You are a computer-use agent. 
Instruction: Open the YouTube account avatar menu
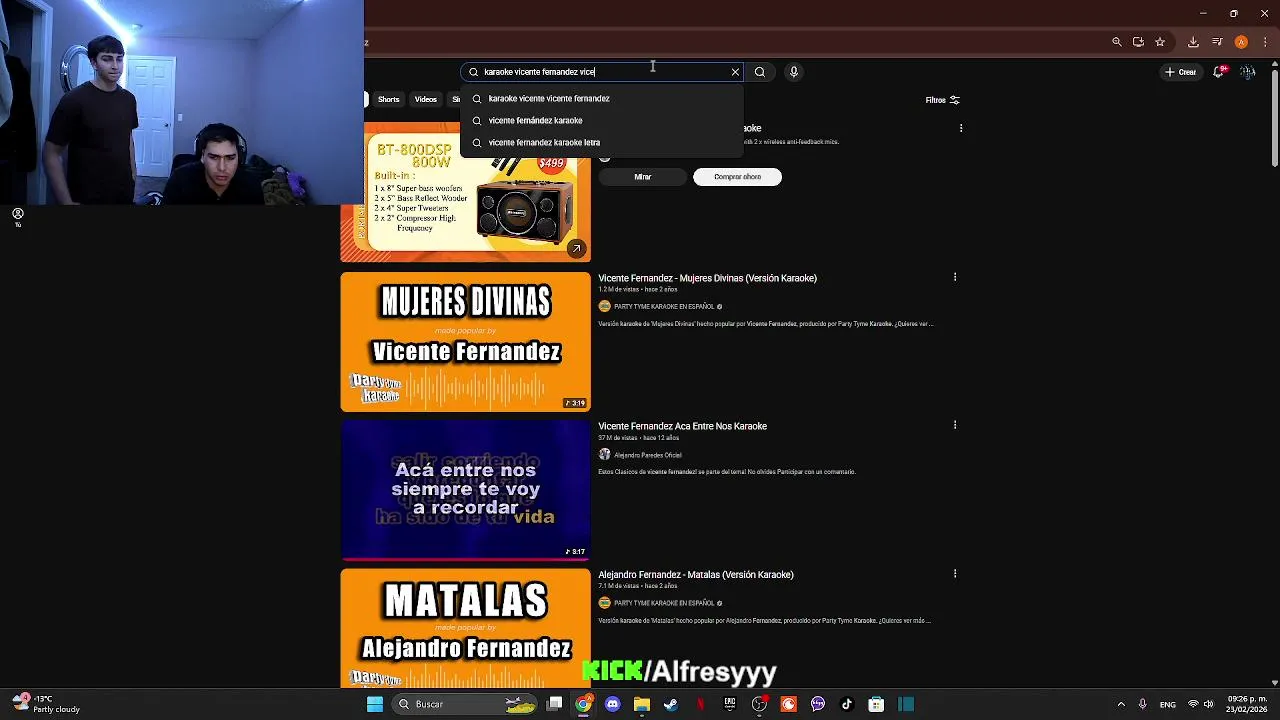pos(1247,72)
